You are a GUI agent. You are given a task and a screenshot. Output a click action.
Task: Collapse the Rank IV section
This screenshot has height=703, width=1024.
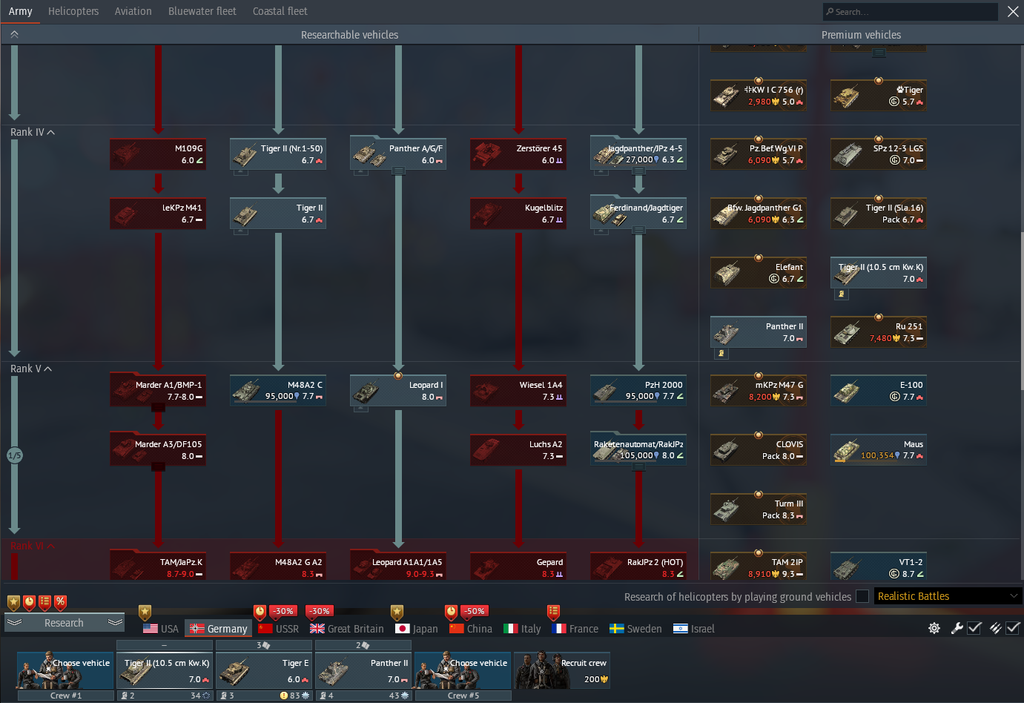[x=33, y=132]
